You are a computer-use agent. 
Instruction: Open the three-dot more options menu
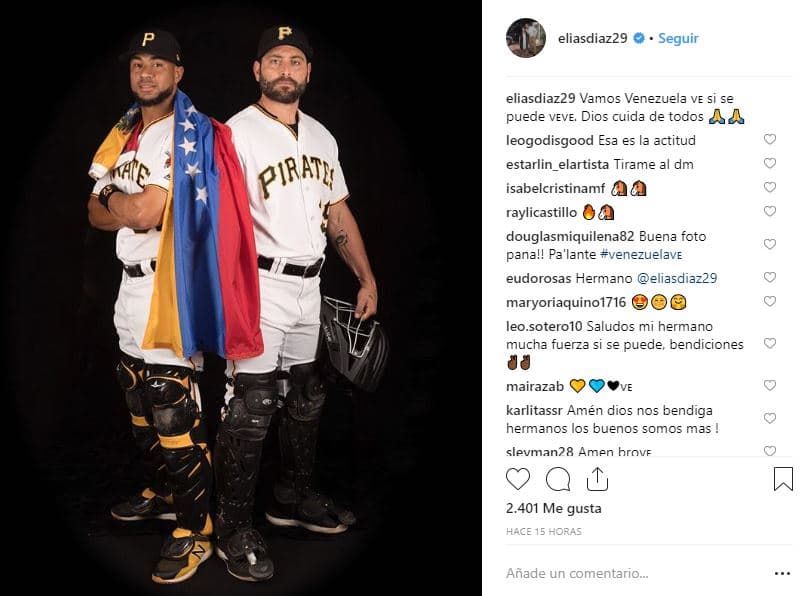coord(782,574)
